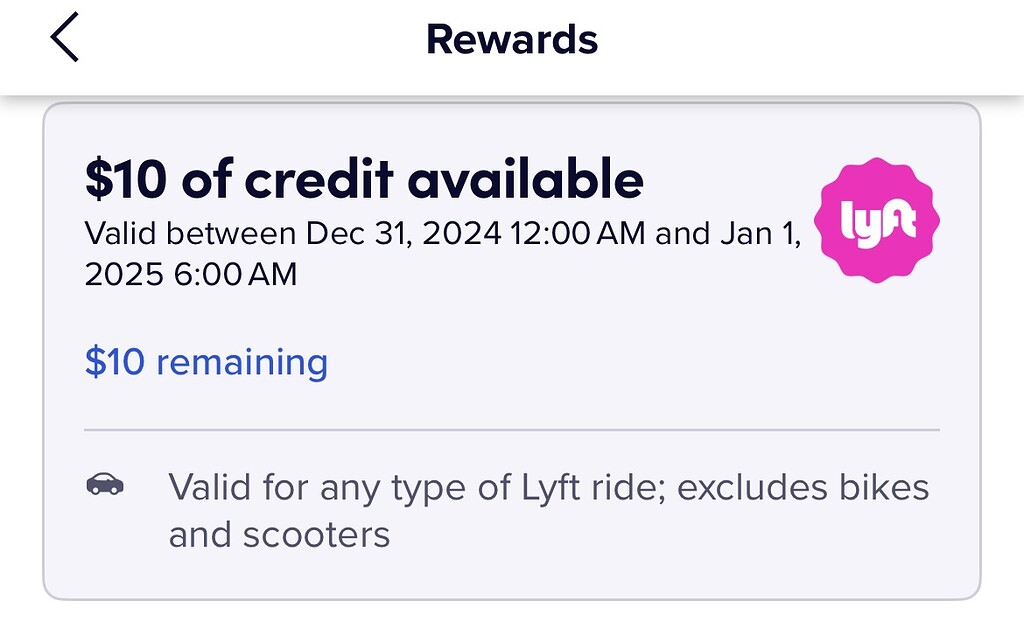Tap the left-pointing chevron in the header
Viewport: 1024px width, 622px height.
click(x=64, y=38)
